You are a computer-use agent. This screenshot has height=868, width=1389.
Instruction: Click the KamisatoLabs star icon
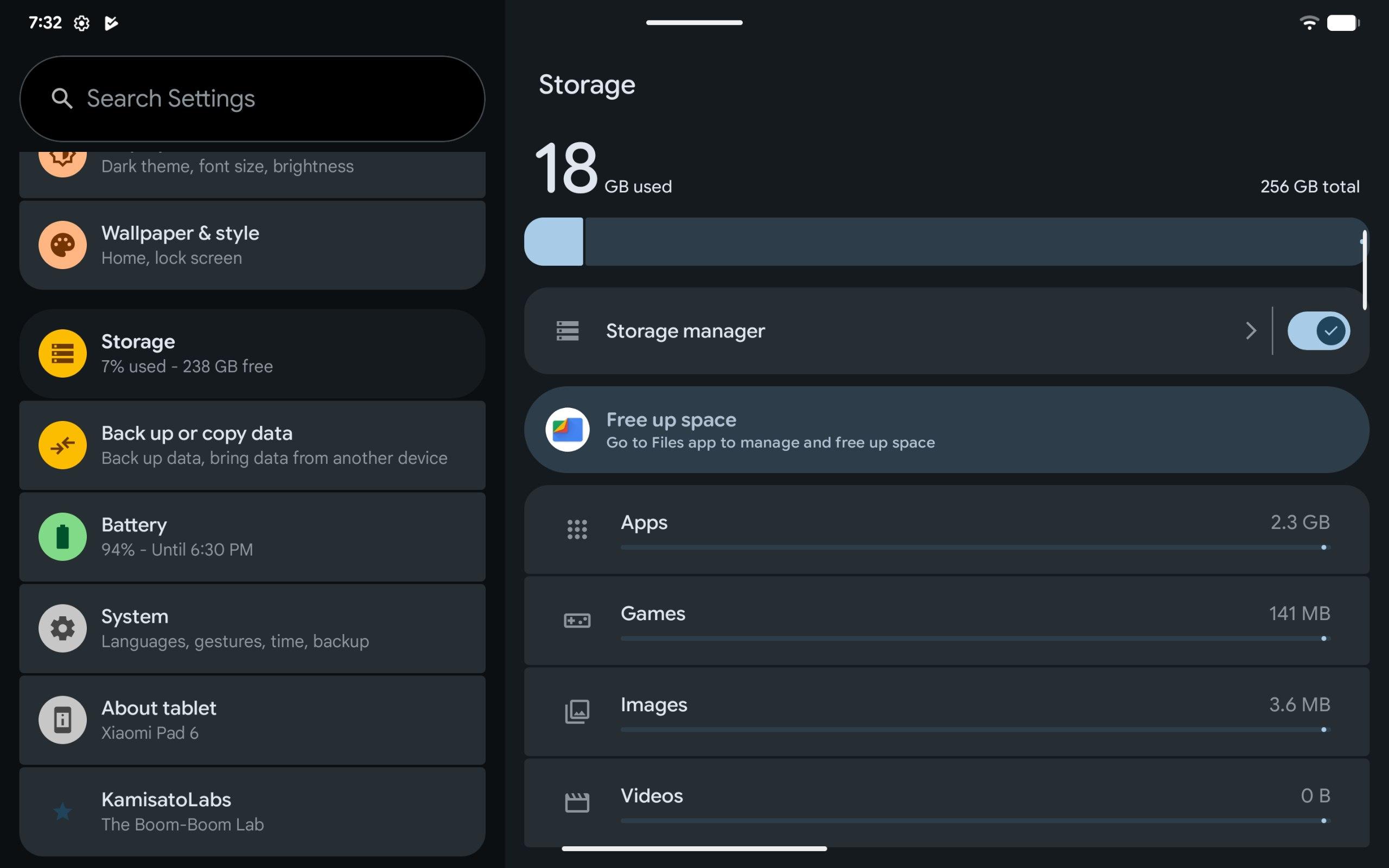[62, 811]
